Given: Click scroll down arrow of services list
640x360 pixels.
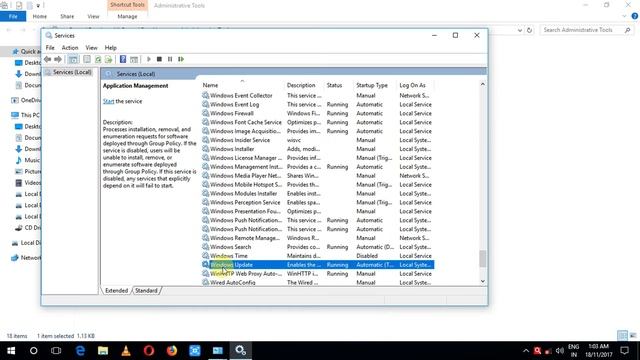Looking at the screenshot, I should pyautogui.click(x=482, y=281).
